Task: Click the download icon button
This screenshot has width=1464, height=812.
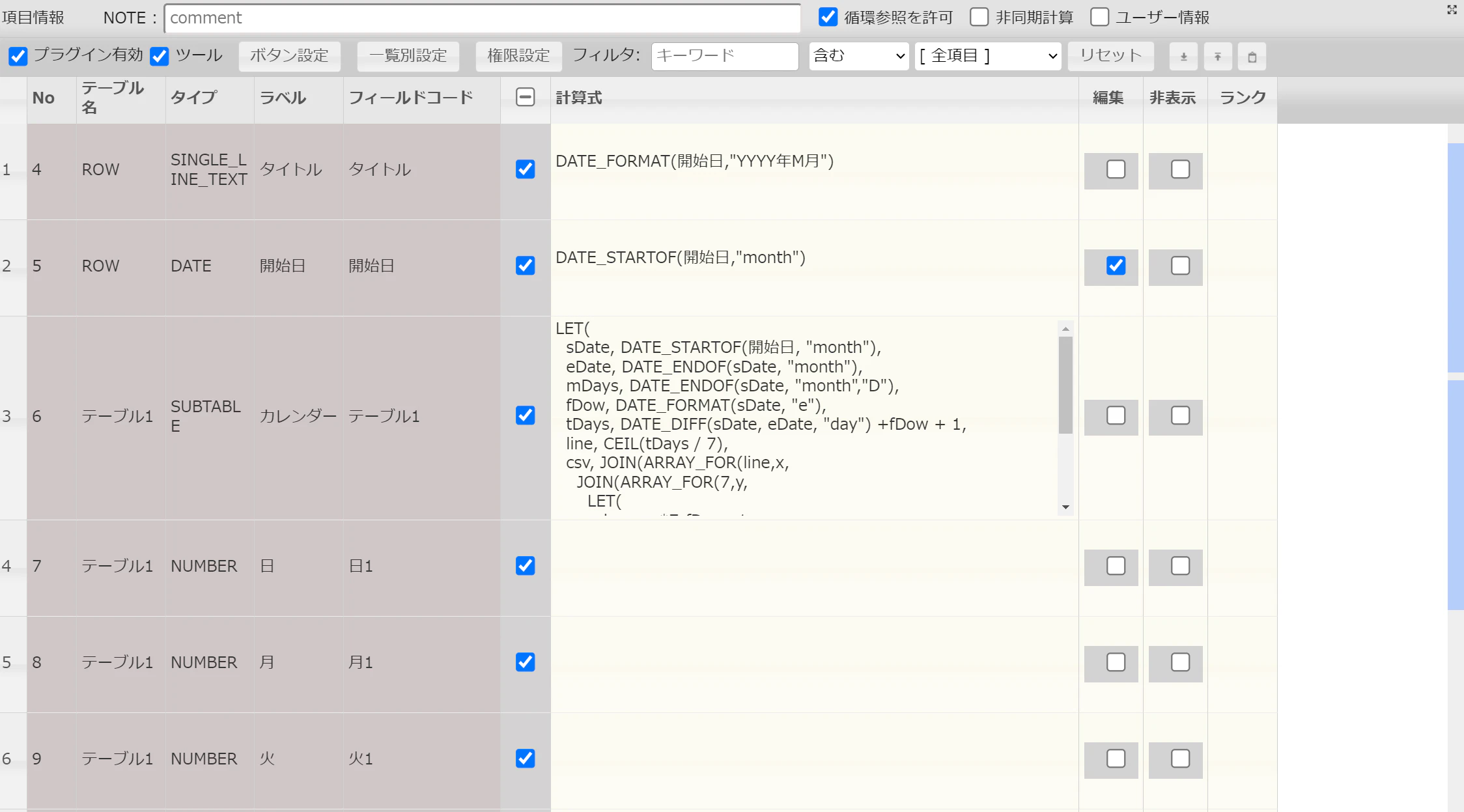Action: pyautogui.click(x=1184, y=57)
